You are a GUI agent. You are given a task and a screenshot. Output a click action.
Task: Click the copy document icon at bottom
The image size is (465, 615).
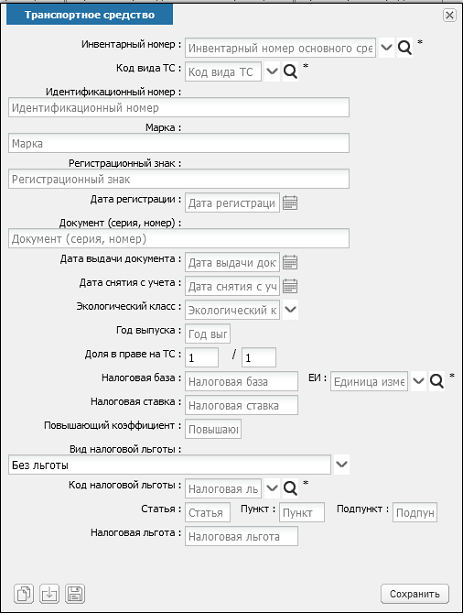point(24,593)
